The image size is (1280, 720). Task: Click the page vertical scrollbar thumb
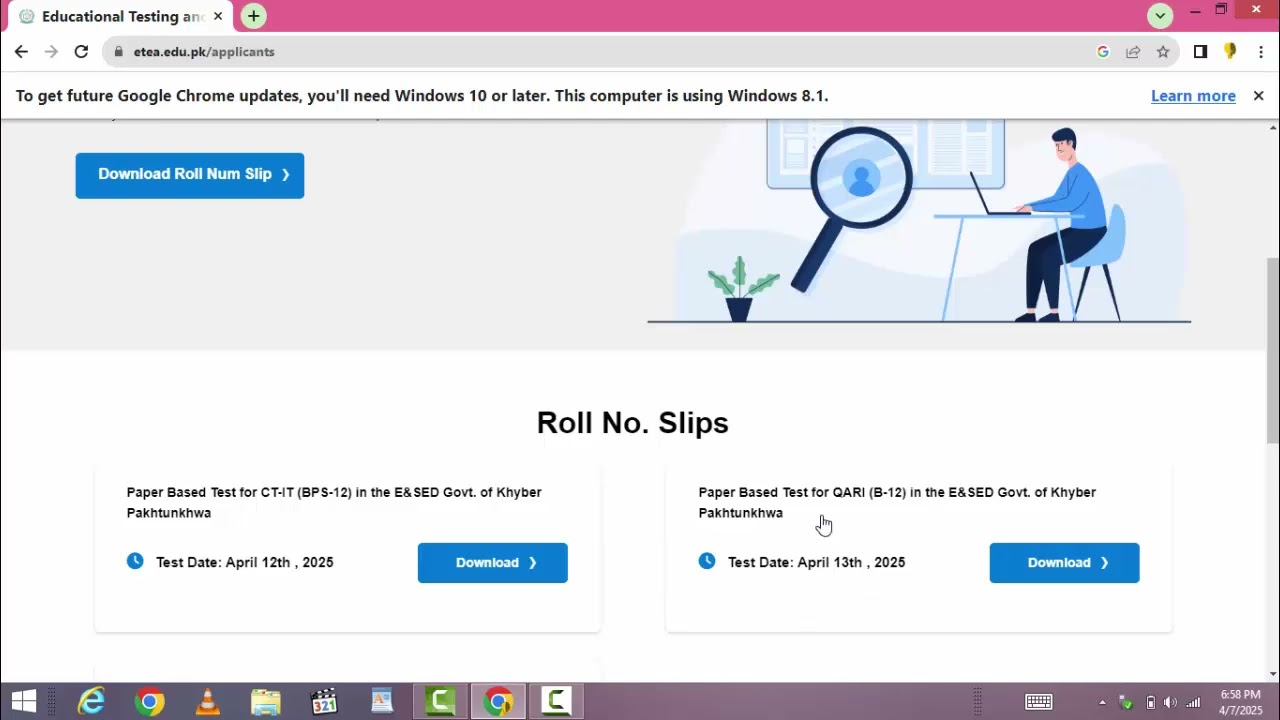1272,350
